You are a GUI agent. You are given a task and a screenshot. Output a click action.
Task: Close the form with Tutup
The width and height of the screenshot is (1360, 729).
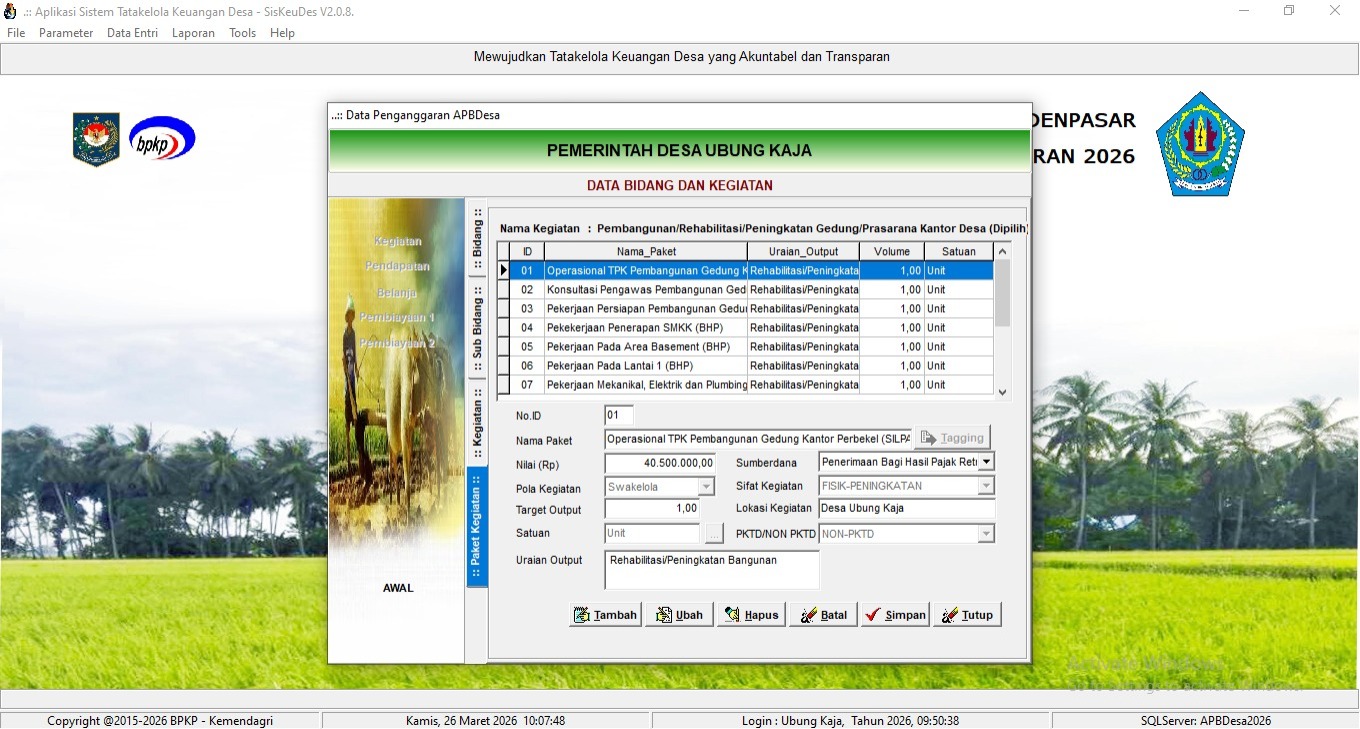click(967, 615)
